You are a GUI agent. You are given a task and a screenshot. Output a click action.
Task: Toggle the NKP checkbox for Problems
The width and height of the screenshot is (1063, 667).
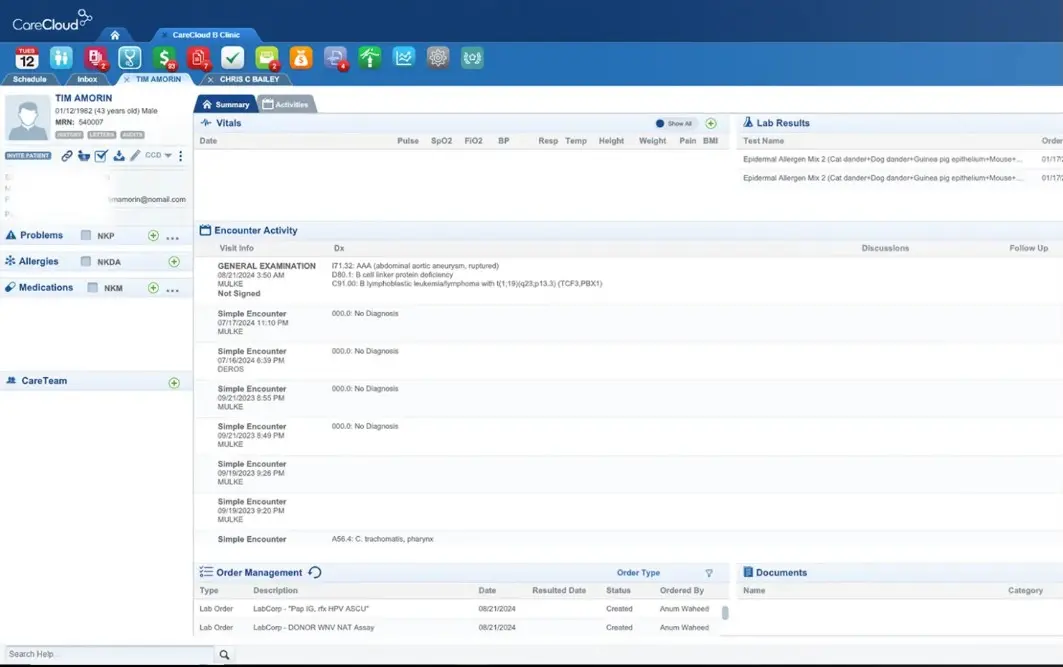(85, 234)
